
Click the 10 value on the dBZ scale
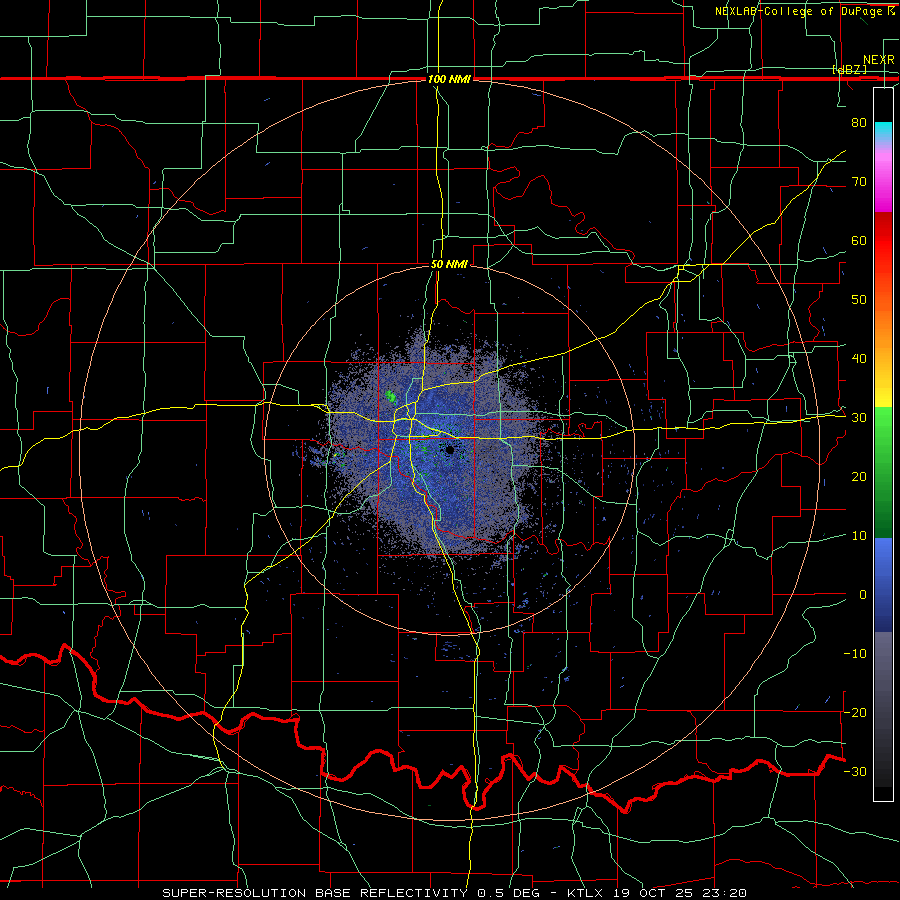click(x=859, y=536)
